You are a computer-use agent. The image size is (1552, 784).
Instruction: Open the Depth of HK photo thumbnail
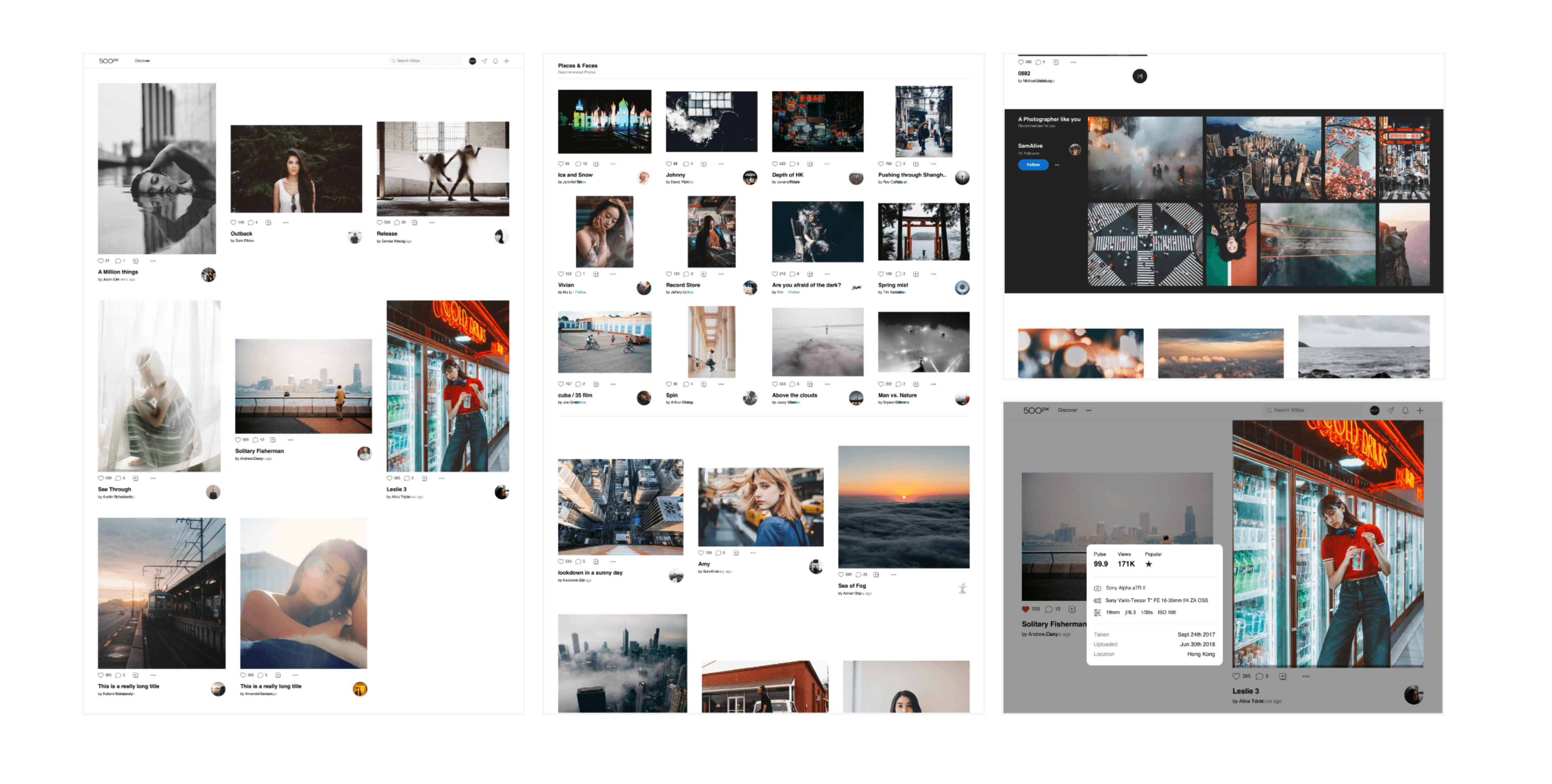point(817,122)
